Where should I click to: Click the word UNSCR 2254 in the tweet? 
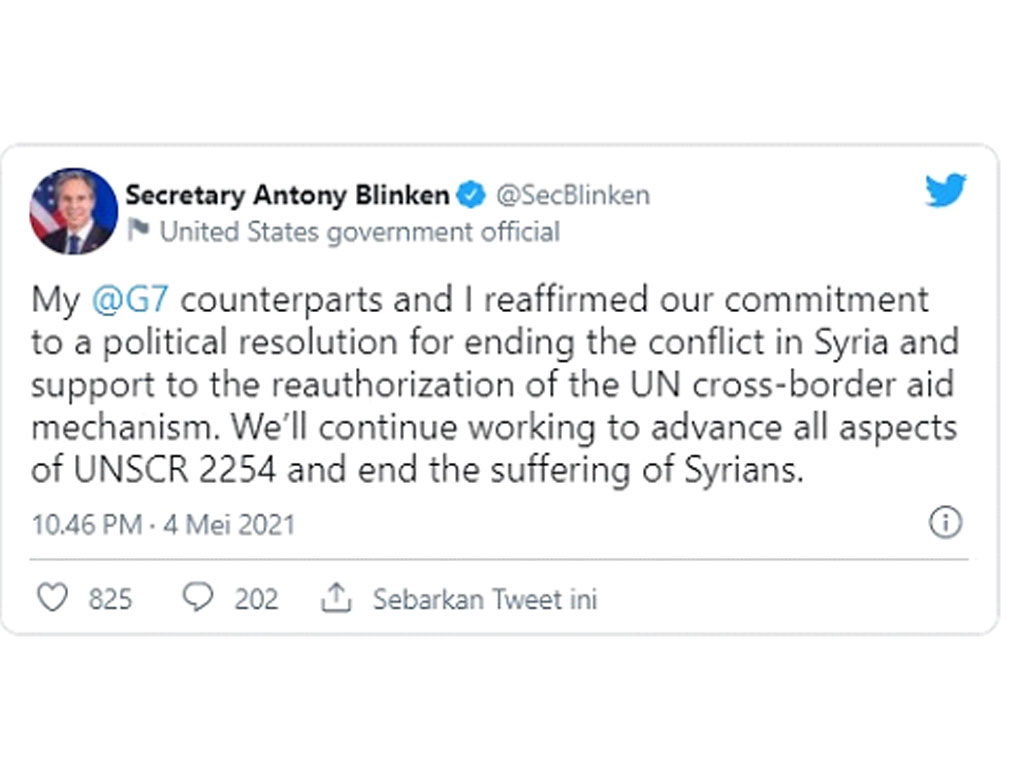pos(175,470)
